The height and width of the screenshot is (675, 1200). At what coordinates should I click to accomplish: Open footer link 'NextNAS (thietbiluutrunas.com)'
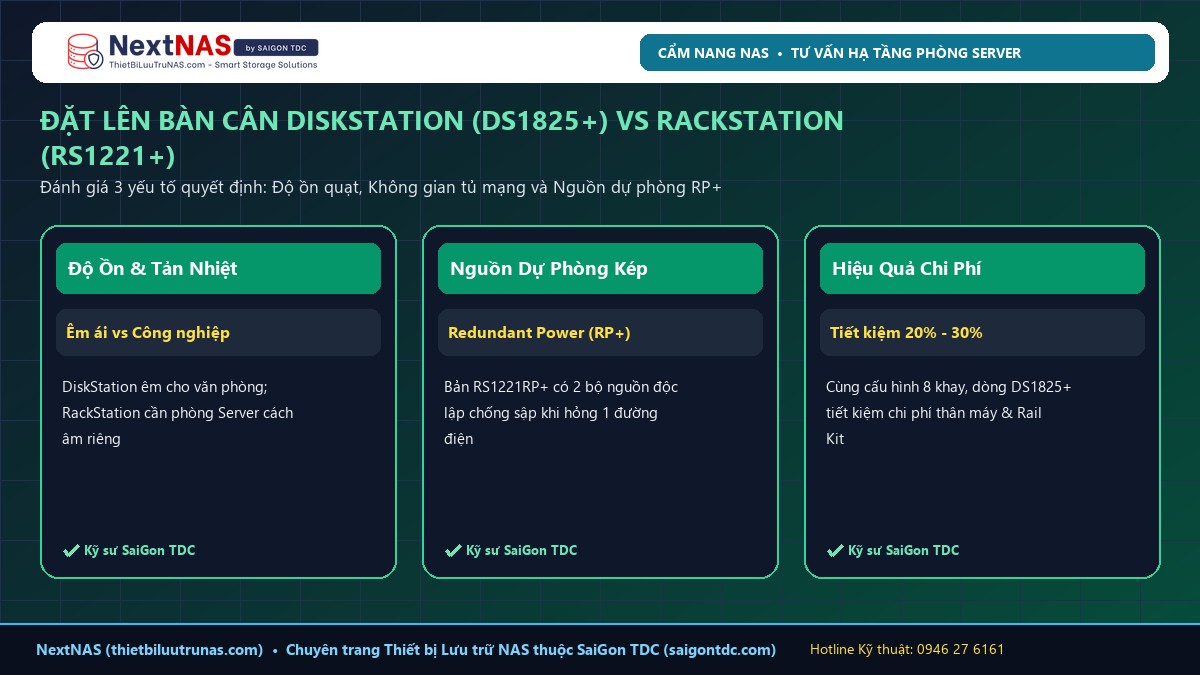(150, 650)
